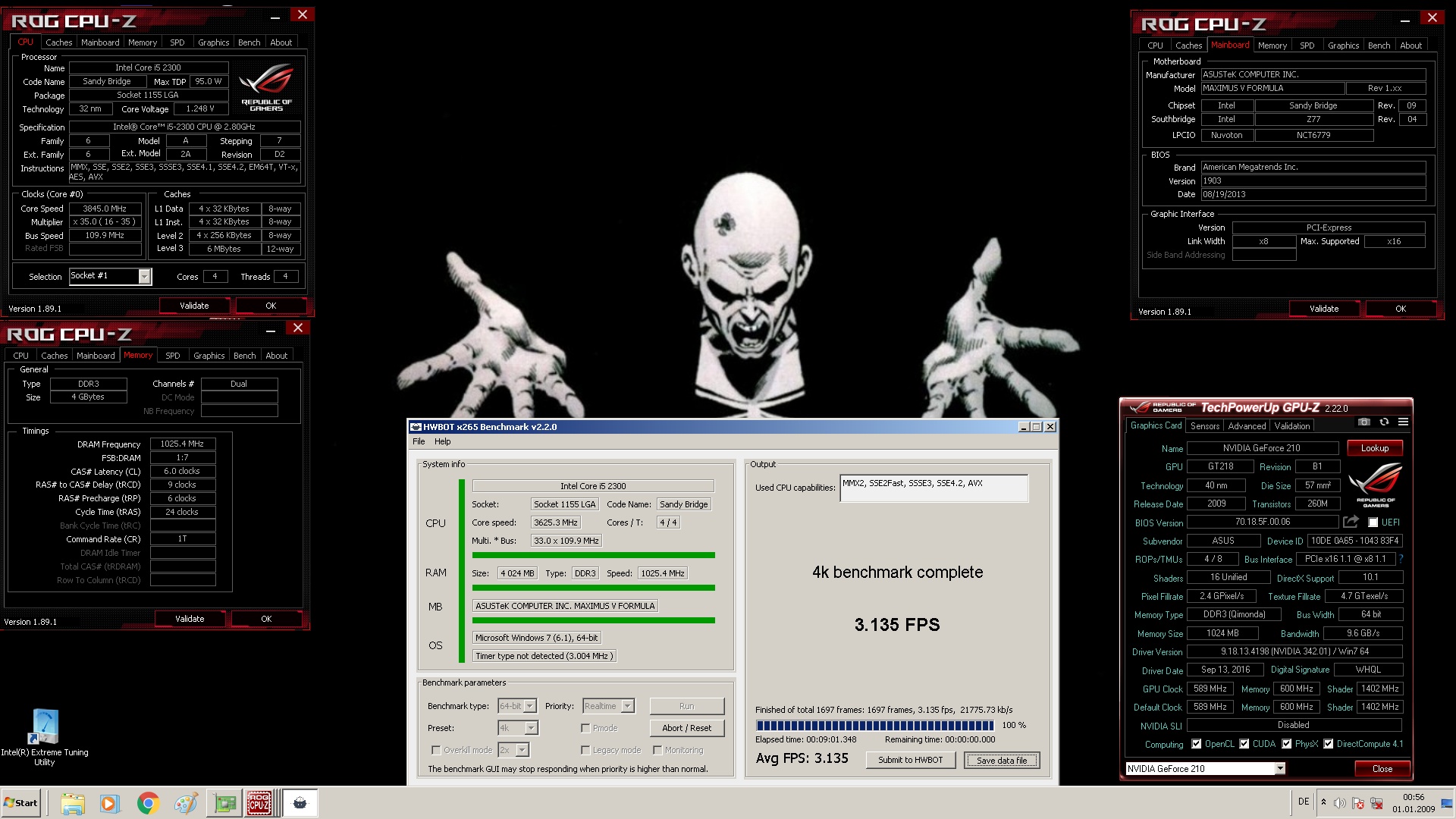
Task: Click OK in the Mainboard CPU-Z window
Action: (x=1400, y=309)
